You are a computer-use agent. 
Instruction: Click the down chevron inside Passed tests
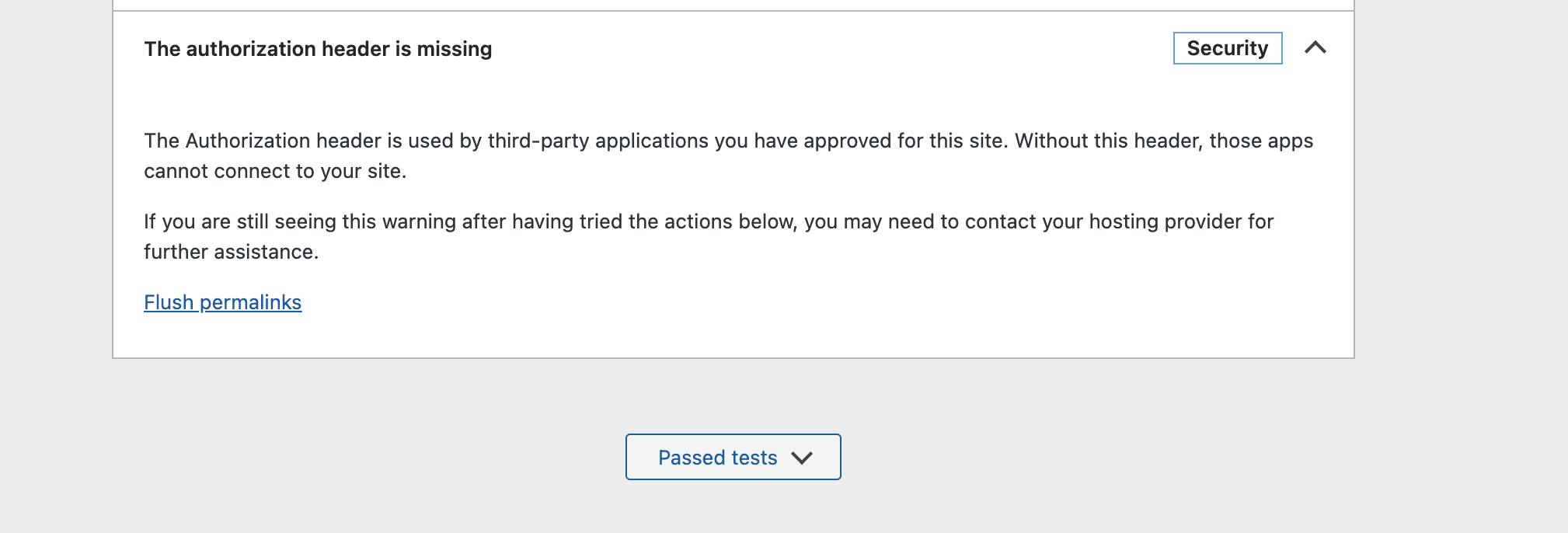tap(802, 458)
